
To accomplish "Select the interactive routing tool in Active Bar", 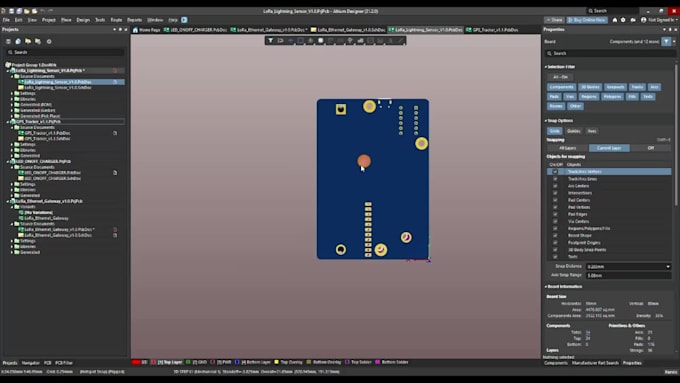I will (330, 41).
